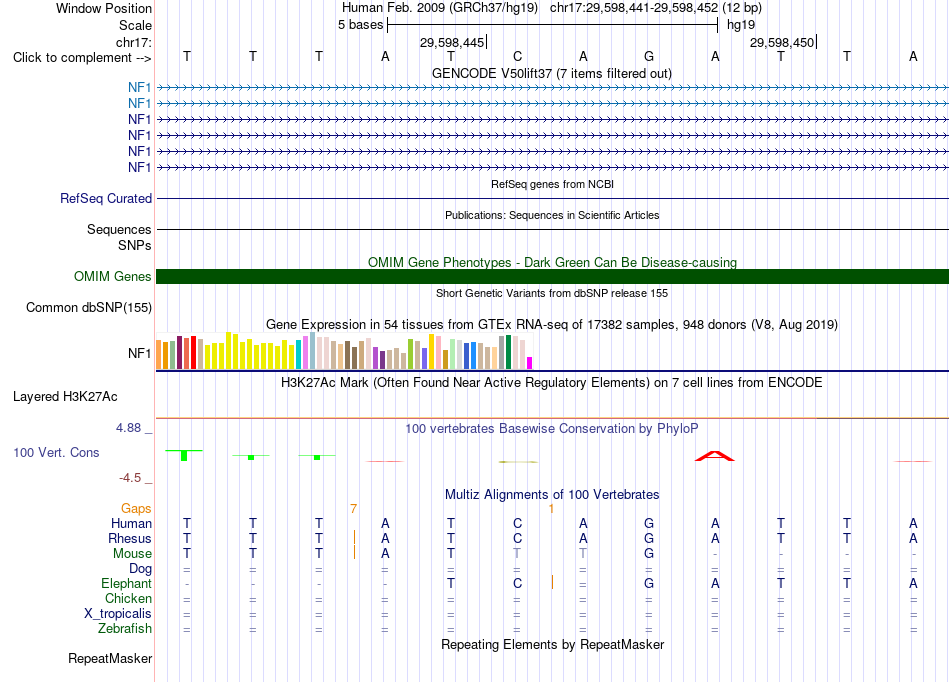The image size is (950, 682).
Task: Click the orange gap count '7'
Action: 353,509
